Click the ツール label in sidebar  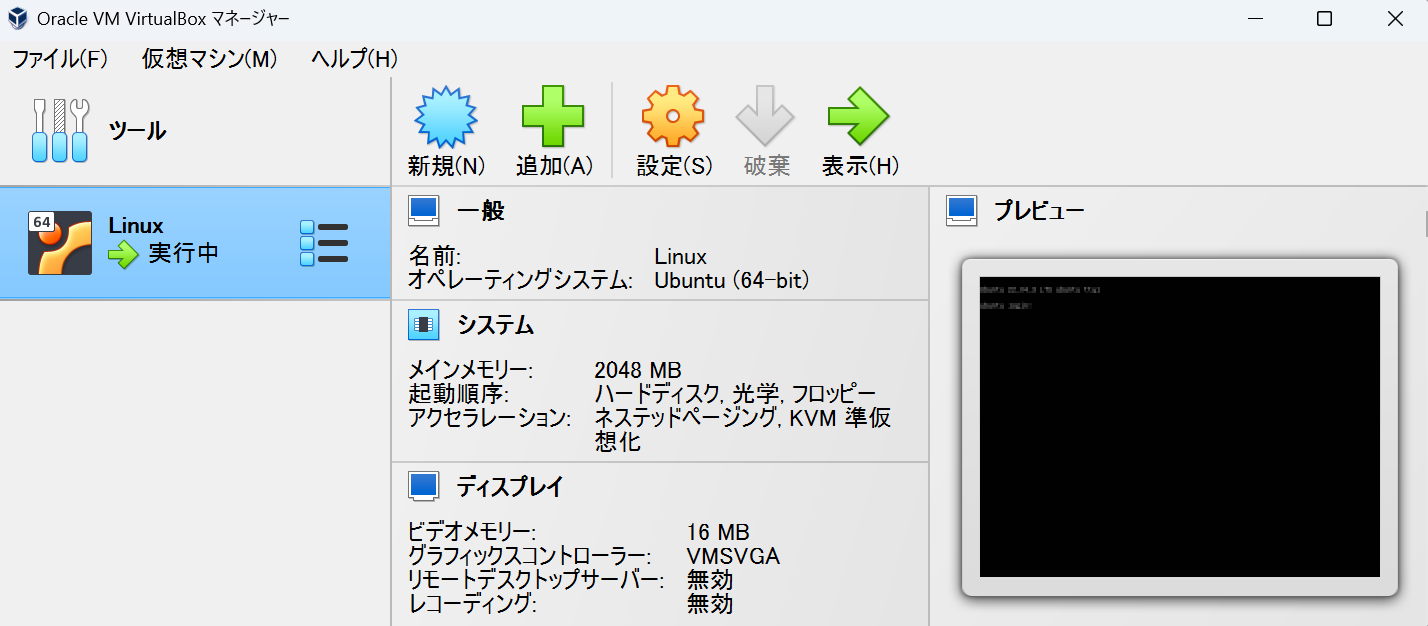[137, 130]
